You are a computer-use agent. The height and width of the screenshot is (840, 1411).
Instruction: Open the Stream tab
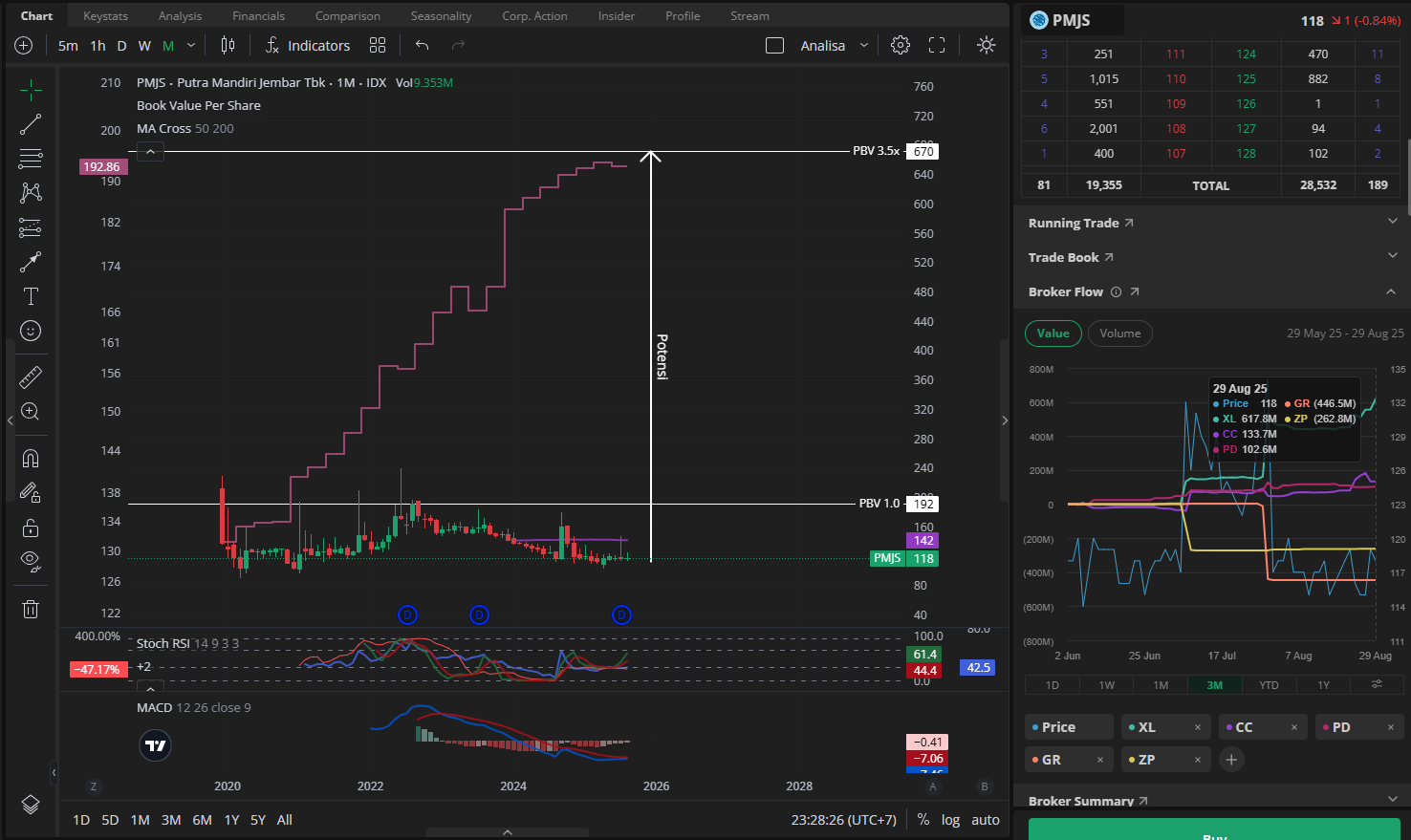pos(749,16)
